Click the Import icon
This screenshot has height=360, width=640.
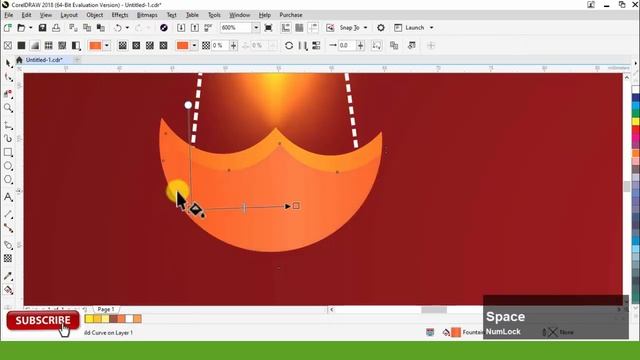coord(181,28)
